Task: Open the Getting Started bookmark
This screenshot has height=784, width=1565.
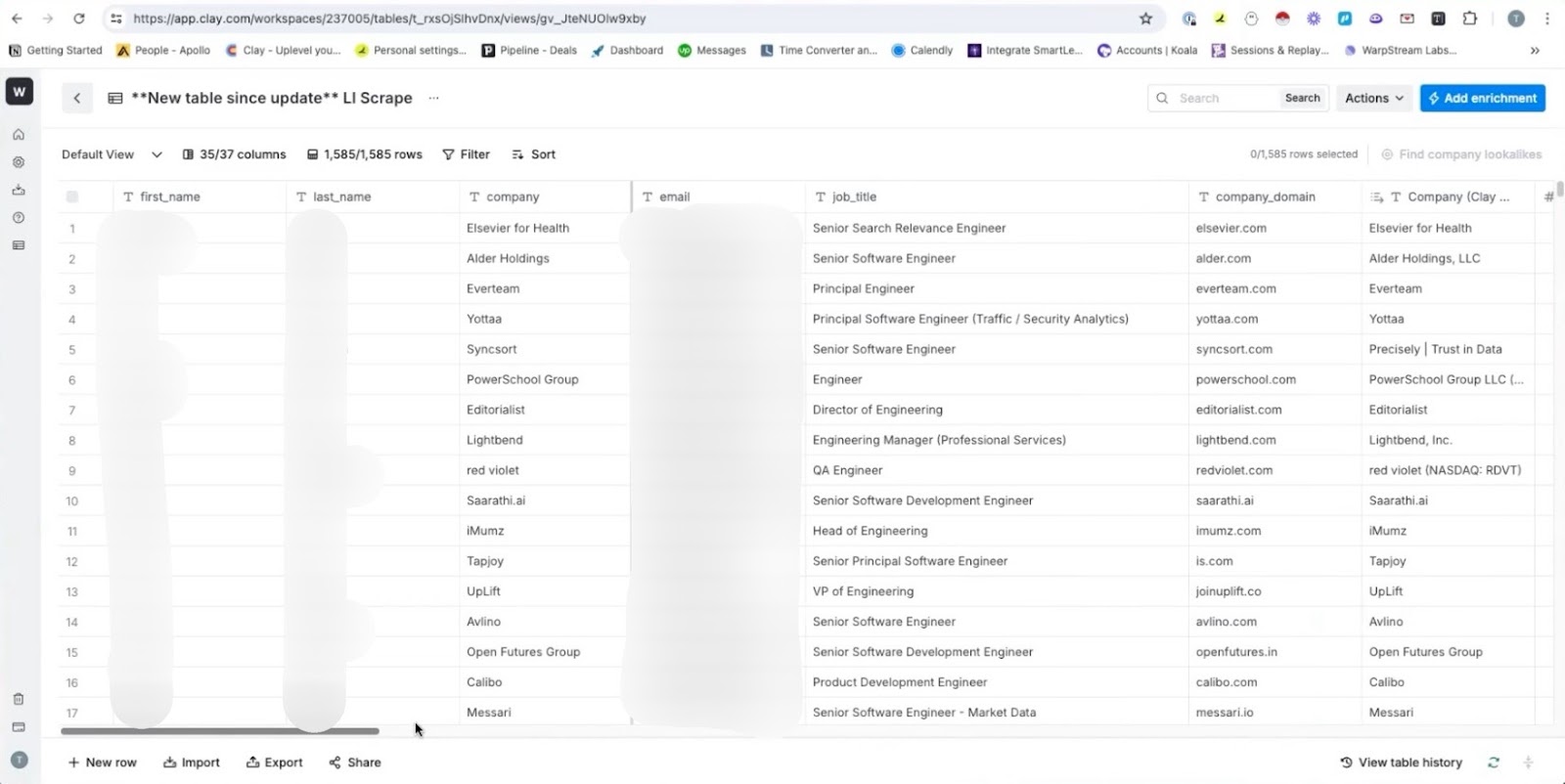Action: click(55, 50)
